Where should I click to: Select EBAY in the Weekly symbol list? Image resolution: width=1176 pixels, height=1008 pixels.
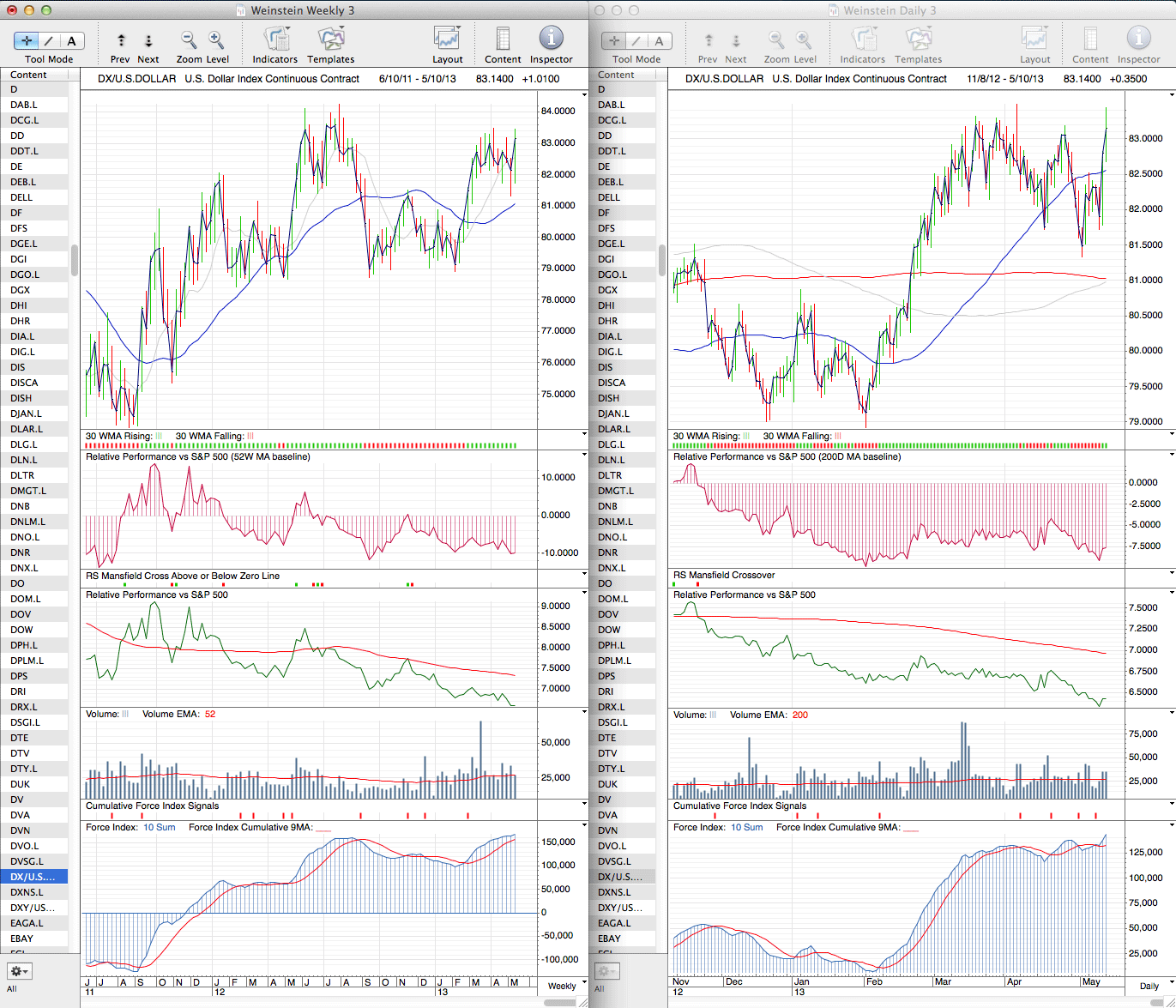(22, 939)
